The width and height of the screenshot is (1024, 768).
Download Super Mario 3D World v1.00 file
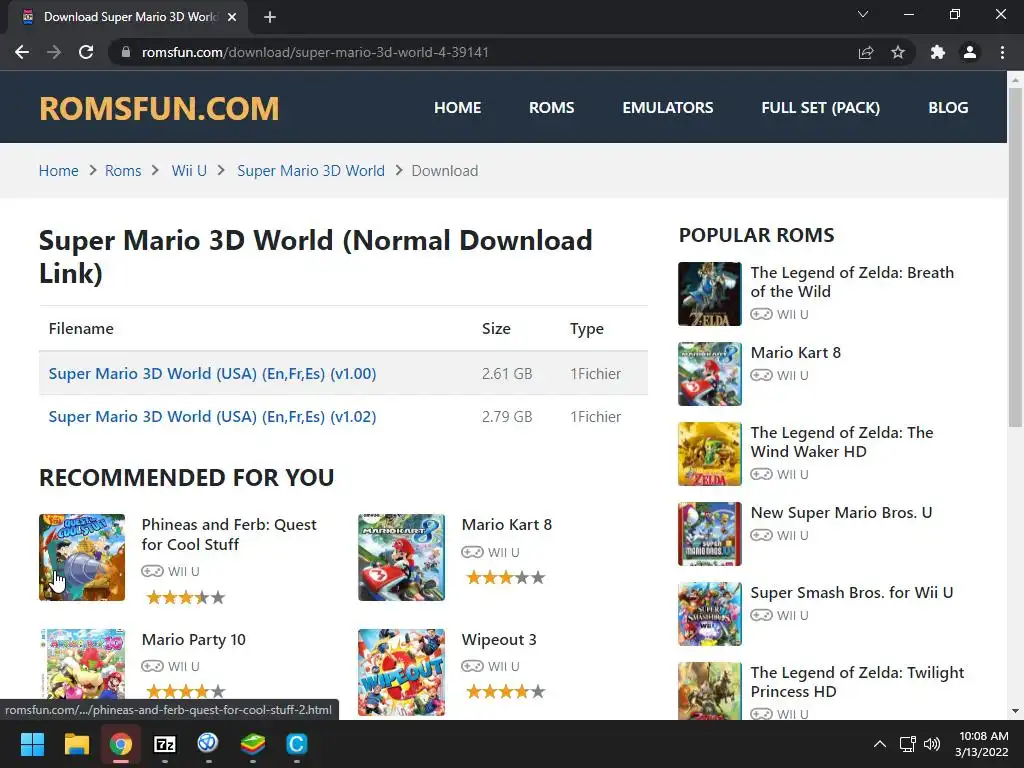[x=212, y=374]
